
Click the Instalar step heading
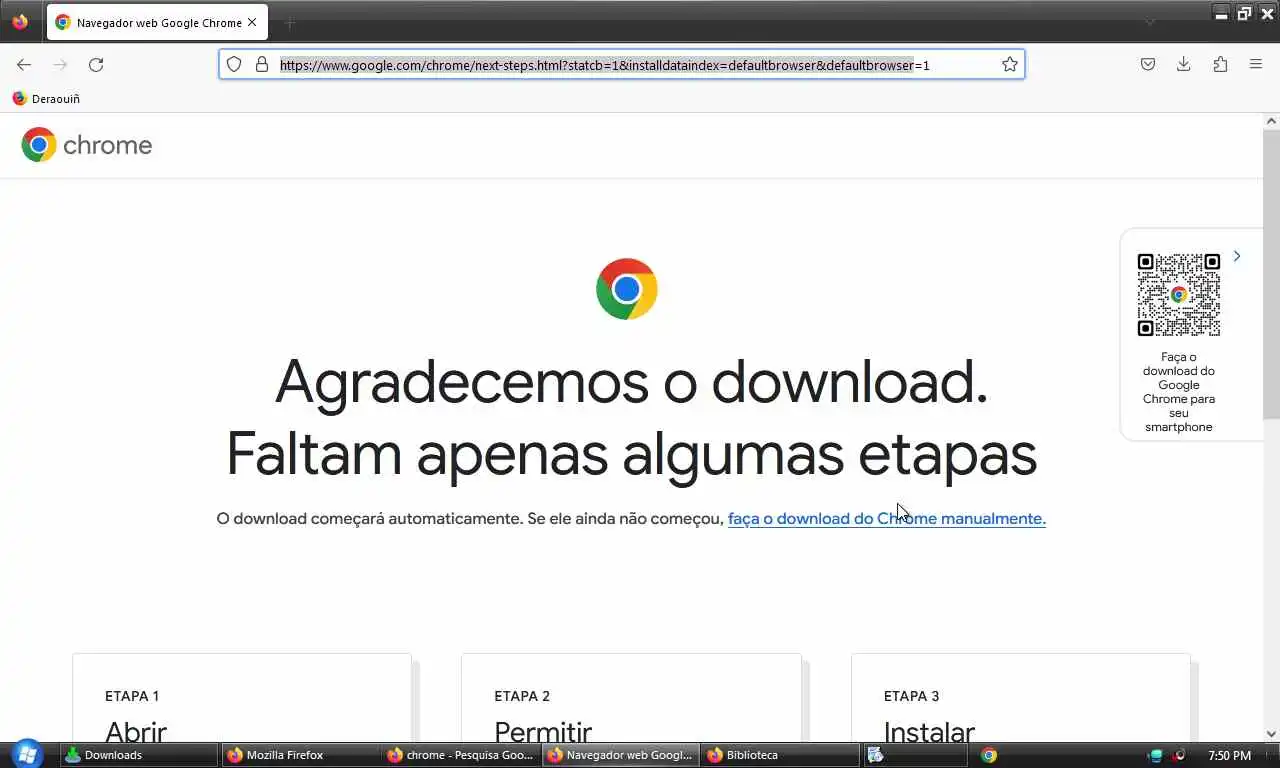[x=929, y=731]
